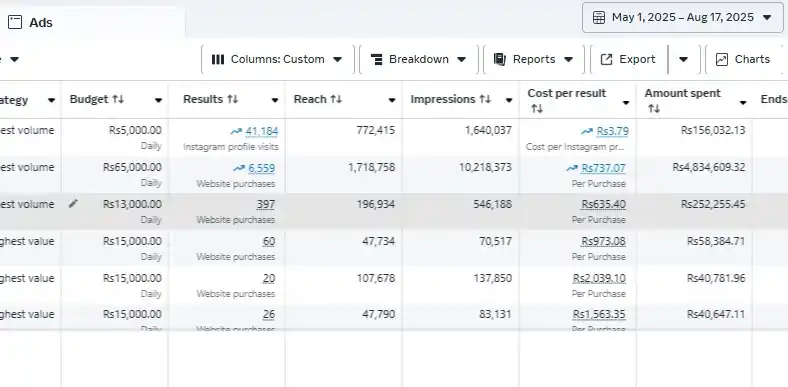Click the trend icon next to Rs737.07
Image resolution: width=788 pixels, height=387 pixels.
[572, 168]
